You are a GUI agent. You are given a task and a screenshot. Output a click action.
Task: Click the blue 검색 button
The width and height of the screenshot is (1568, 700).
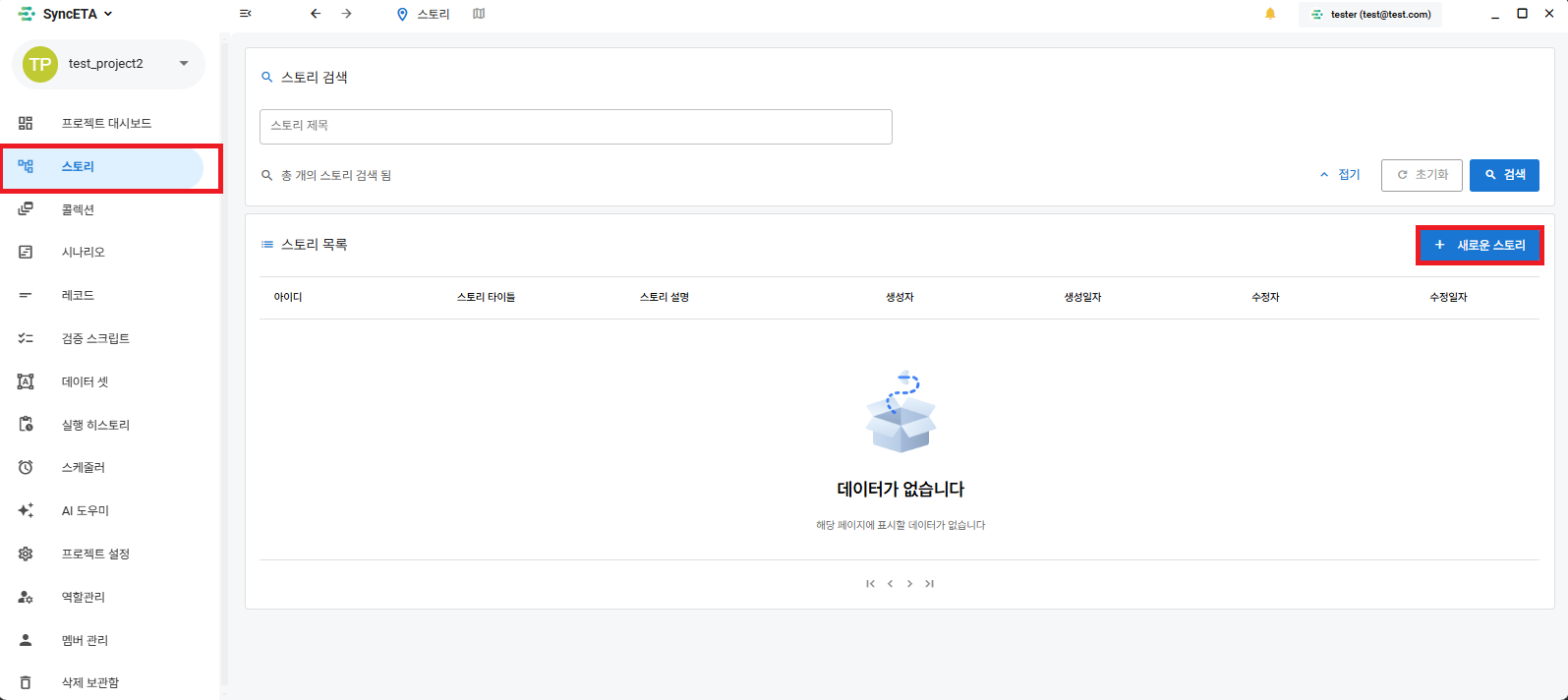[x=1504, y=175]
